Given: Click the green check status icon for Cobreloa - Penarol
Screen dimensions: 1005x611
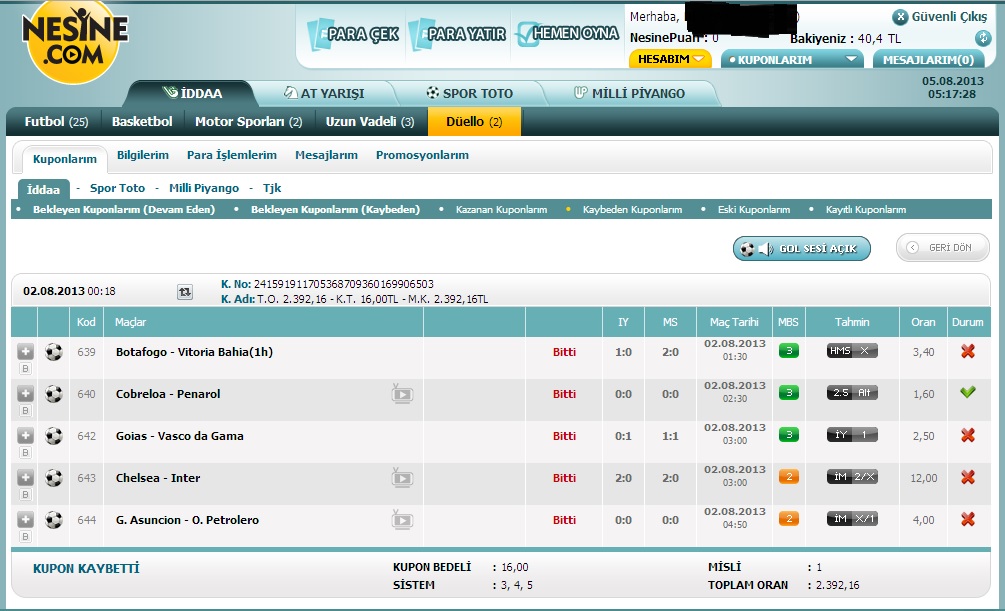Looking at the screenshot, I should point(968,392).
